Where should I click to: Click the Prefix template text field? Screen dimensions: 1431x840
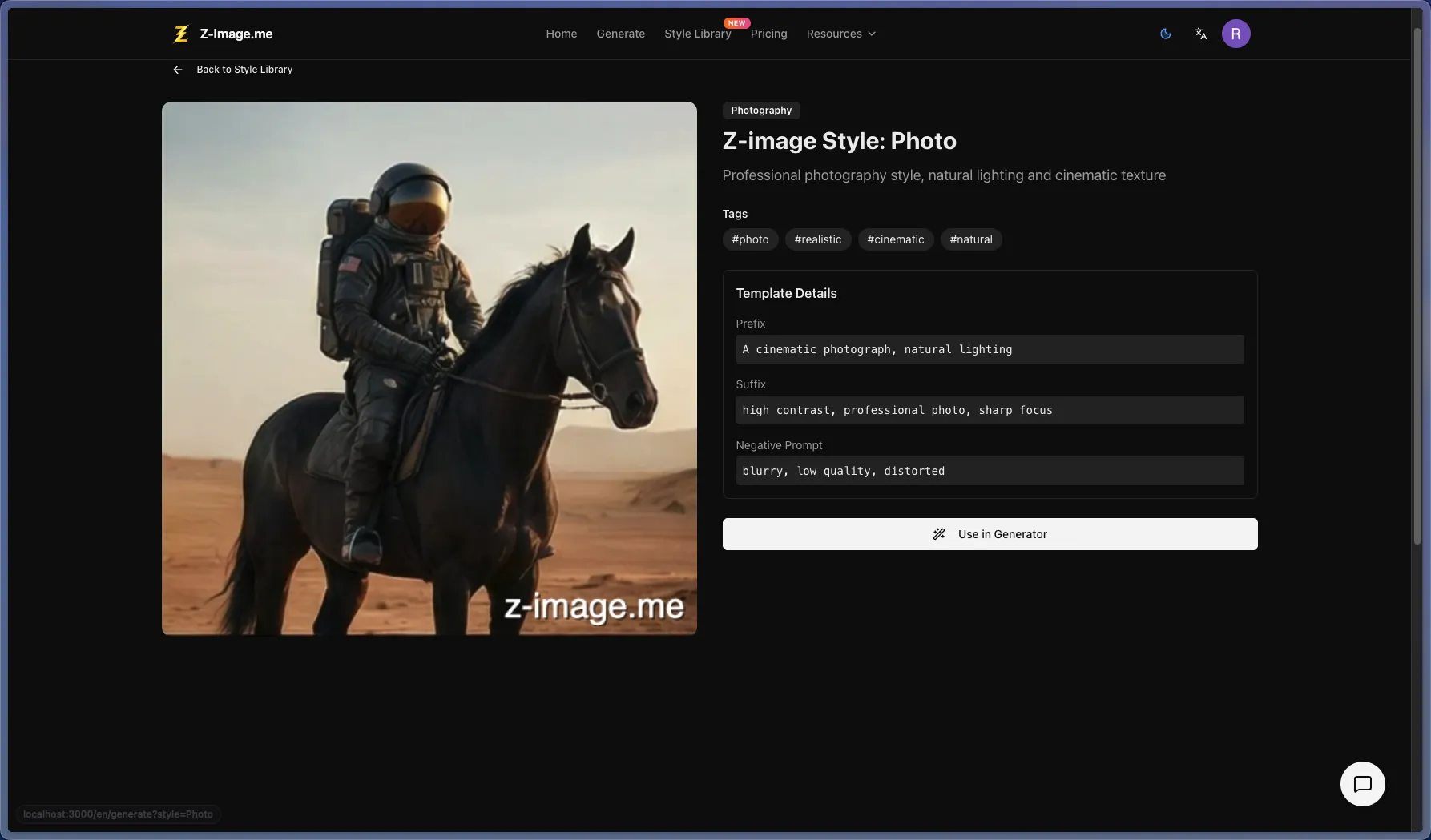(x=990, y=349)
